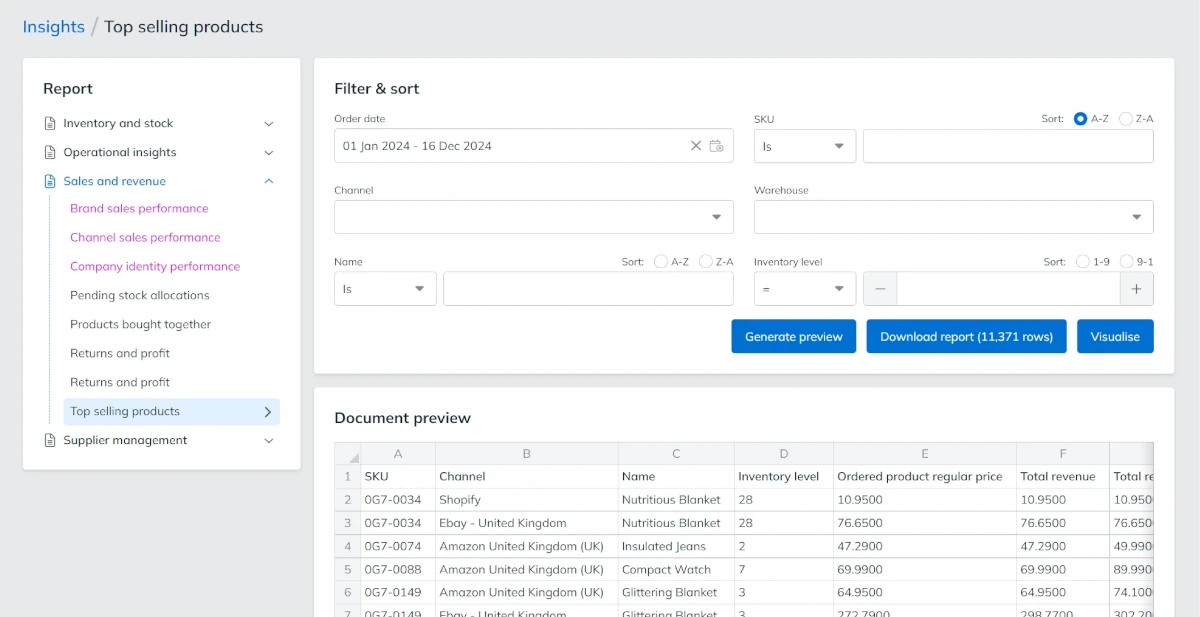The width and height of the screenshot is (1200, 617).
Task: Select column F header in preview
Action: coord(1063,454)
